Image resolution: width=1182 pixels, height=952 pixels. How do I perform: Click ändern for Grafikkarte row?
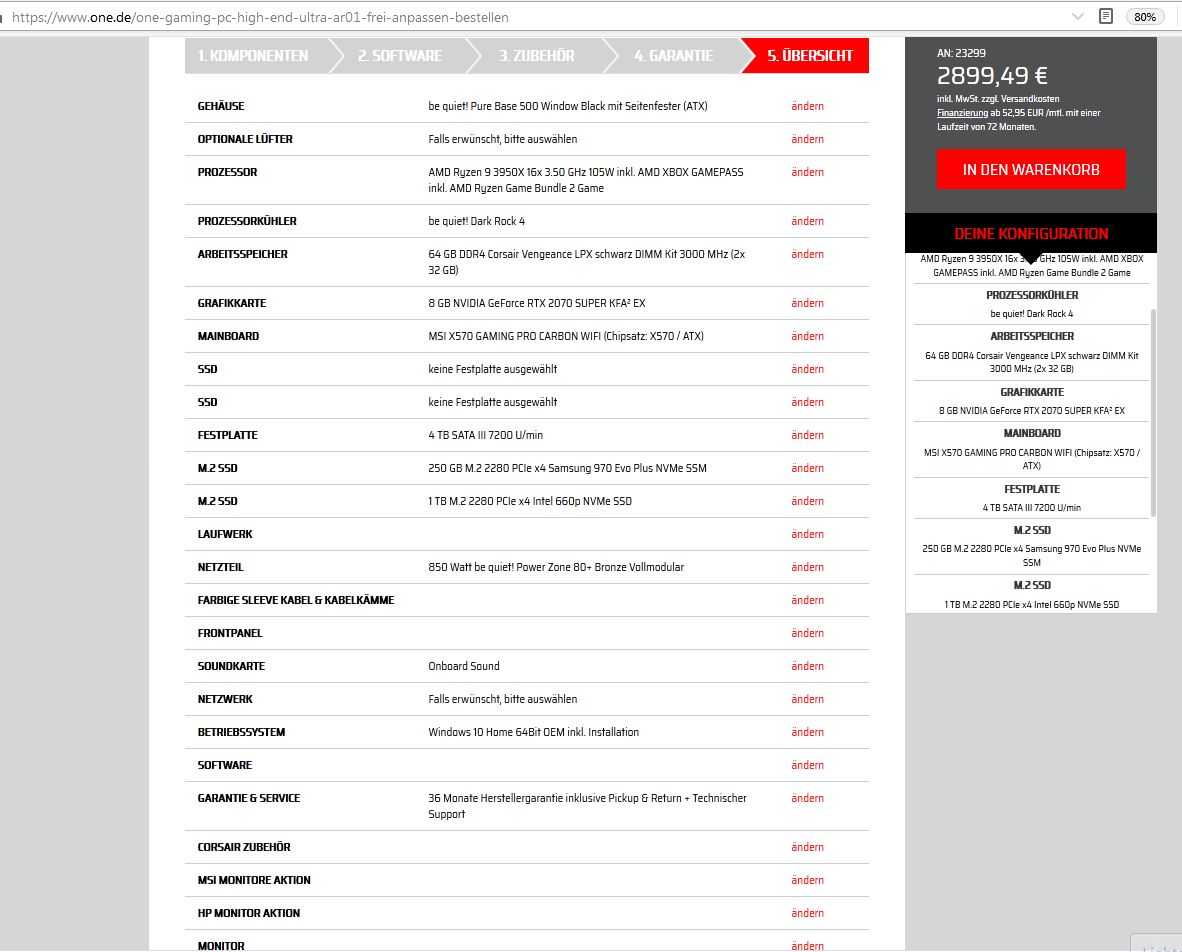pos(807,304)
